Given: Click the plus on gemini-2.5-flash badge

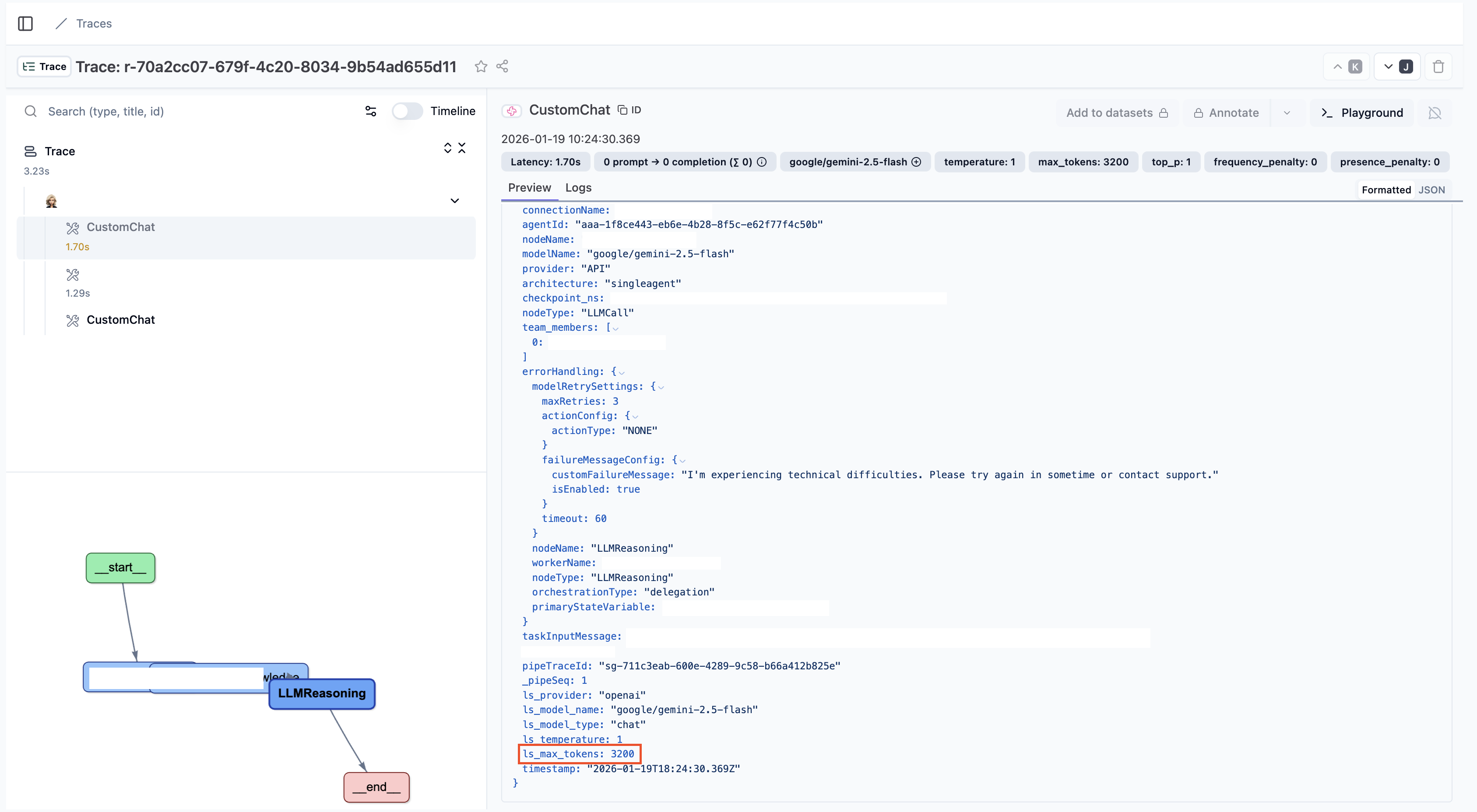Looking at the screenshot, I should coord(916,162).
